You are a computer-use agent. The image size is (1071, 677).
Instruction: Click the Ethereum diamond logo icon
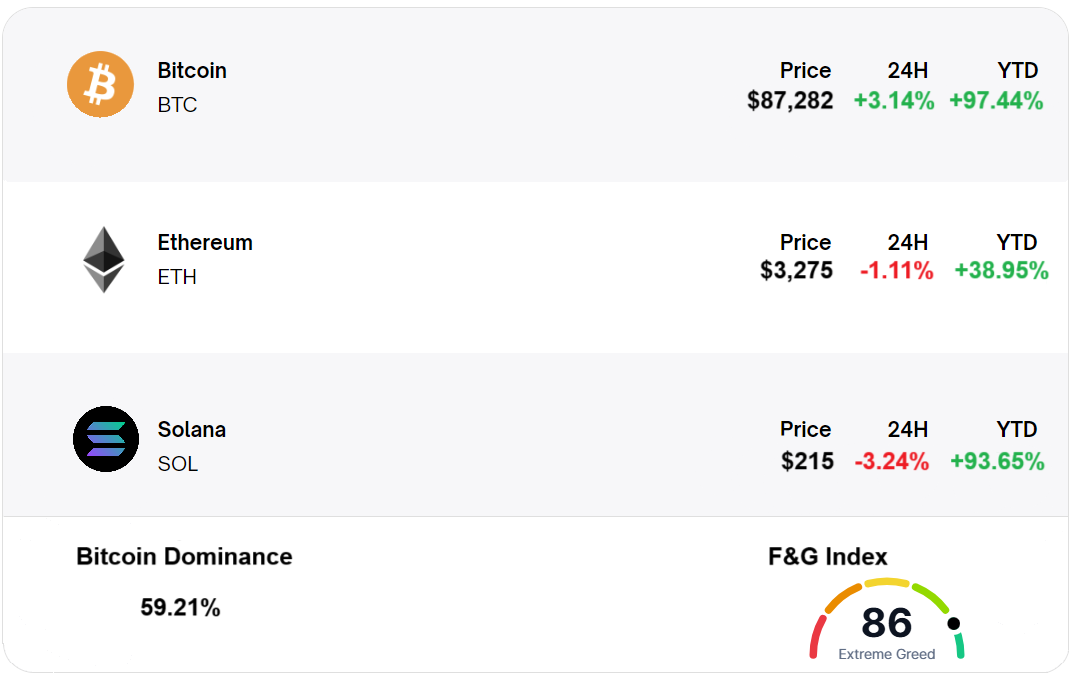point(104,259)
